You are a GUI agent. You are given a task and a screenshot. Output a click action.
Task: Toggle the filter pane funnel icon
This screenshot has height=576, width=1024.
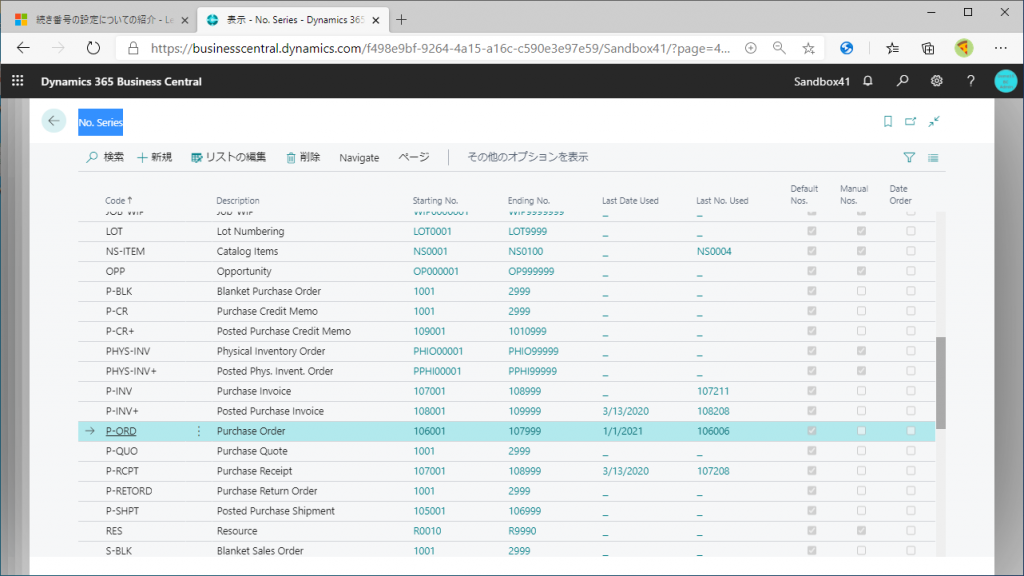click(909, 157)
